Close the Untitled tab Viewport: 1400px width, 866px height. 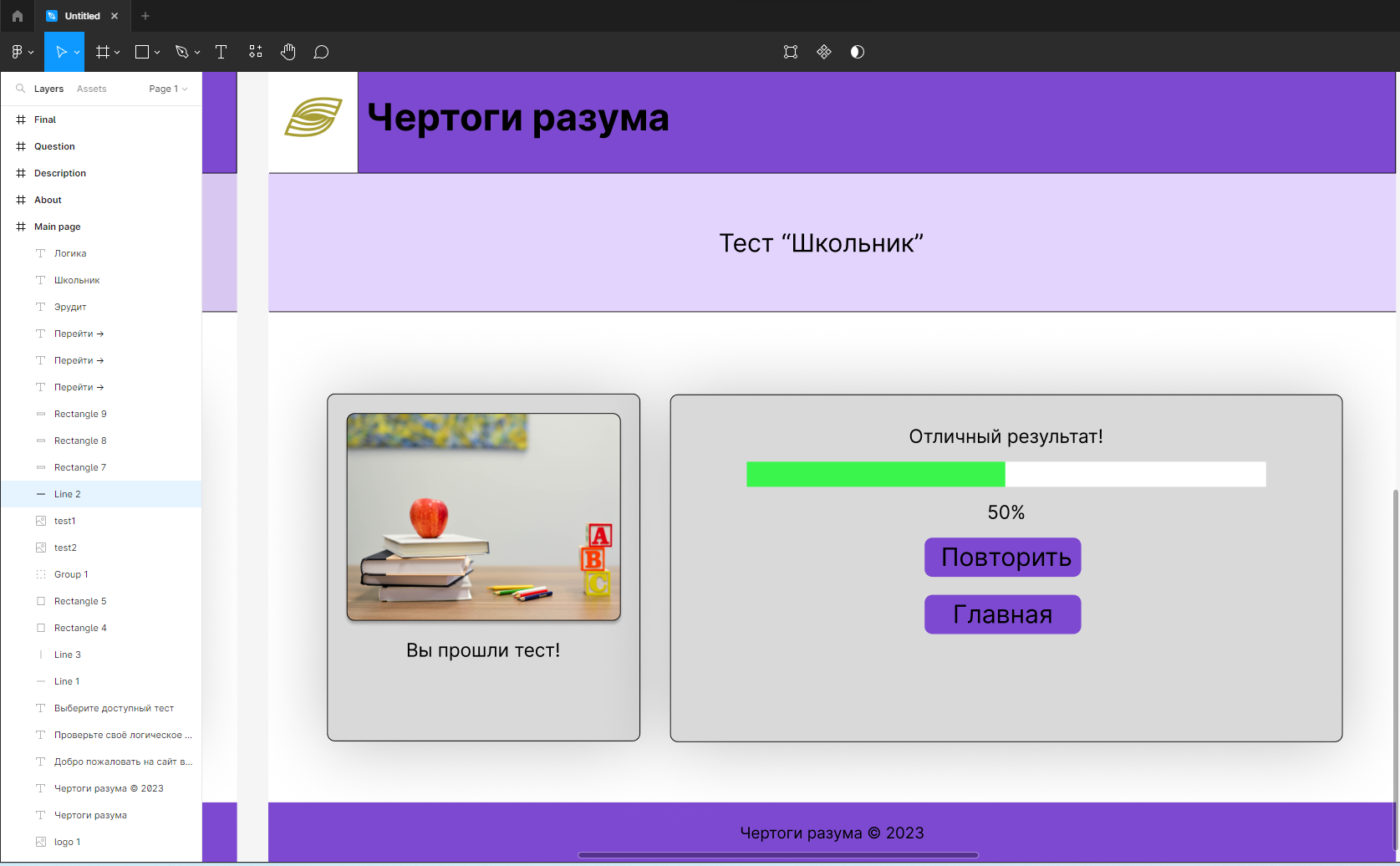point(115,16)
